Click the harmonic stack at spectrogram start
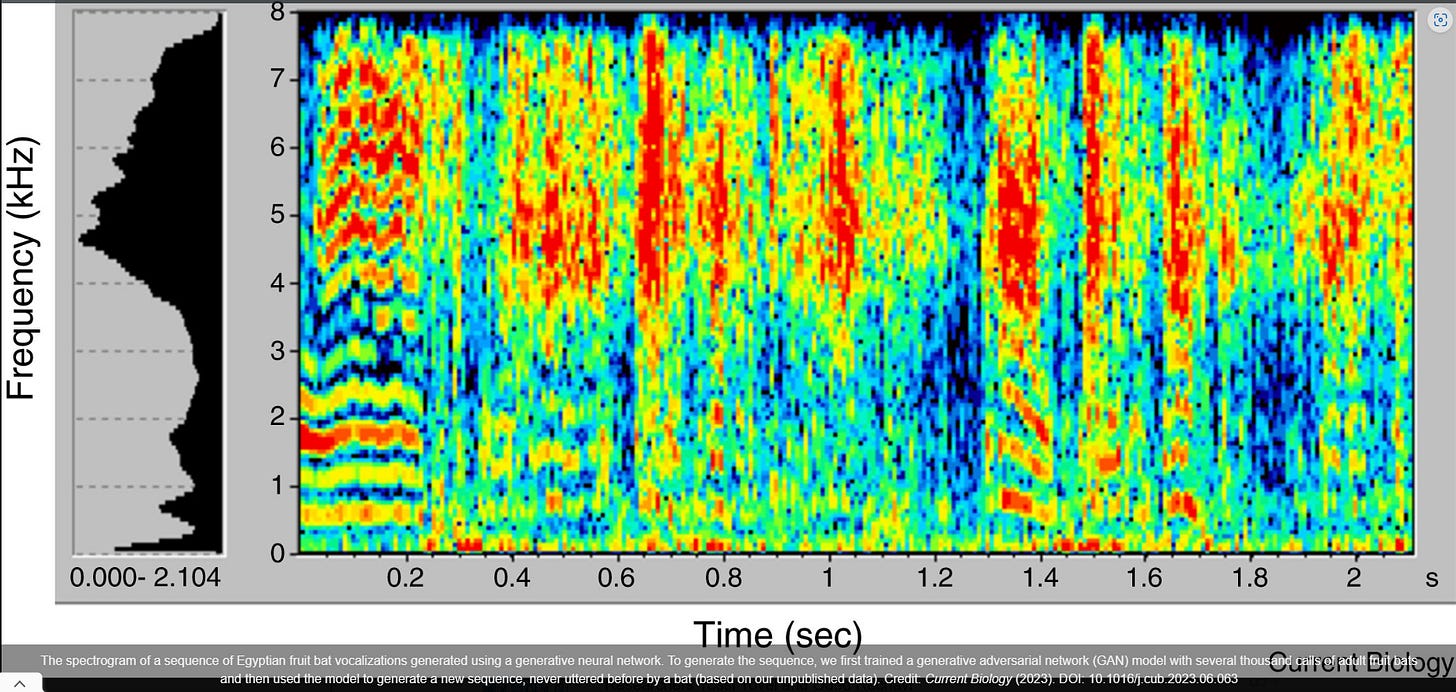 point(360,285)
